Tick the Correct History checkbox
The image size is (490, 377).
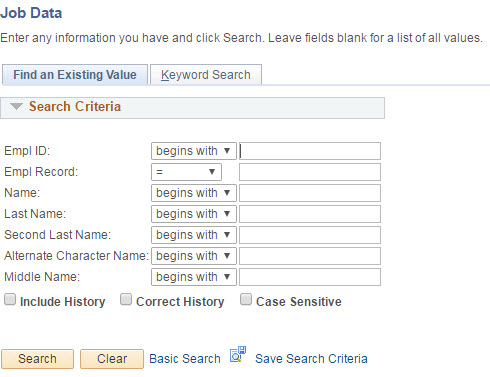(126, 299)
